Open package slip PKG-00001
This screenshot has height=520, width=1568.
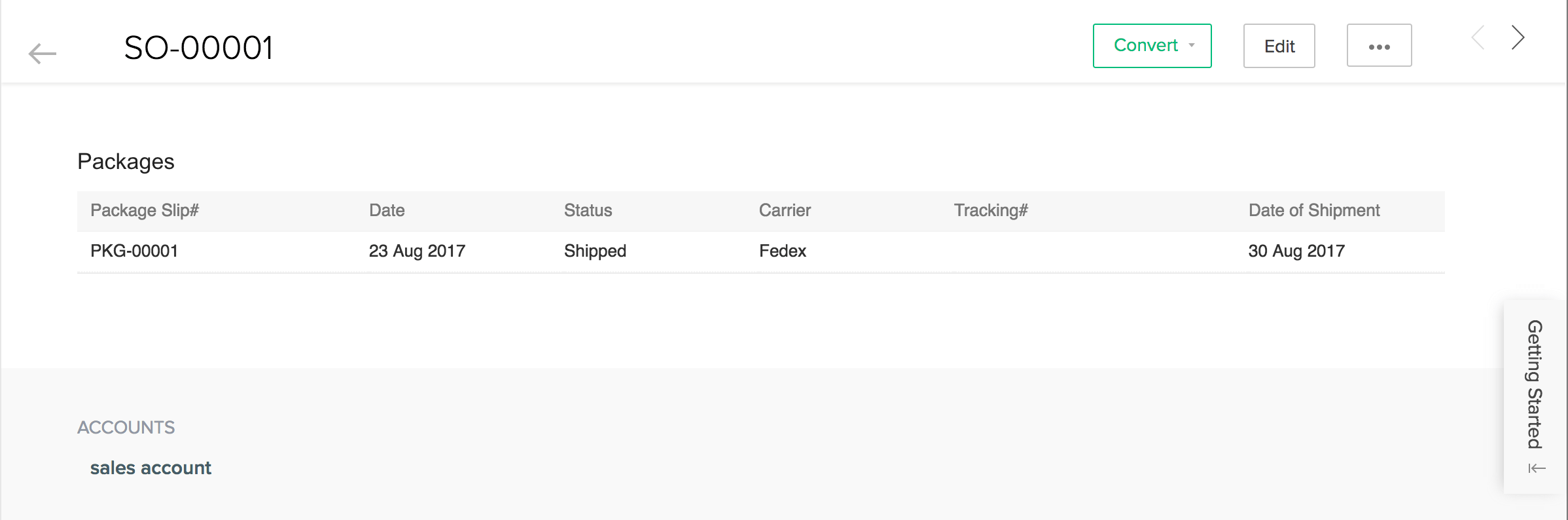tap(134, 251)
